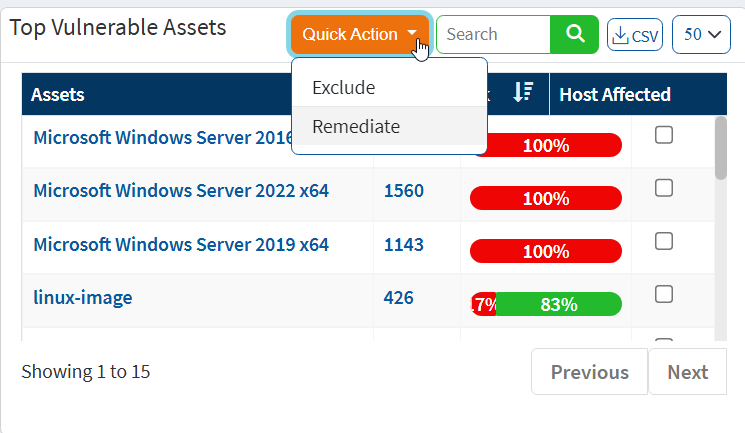Download the asset list as CSV
Image resolution: width=745 pixels, height=433 pixels.
[x=635, y=35]
